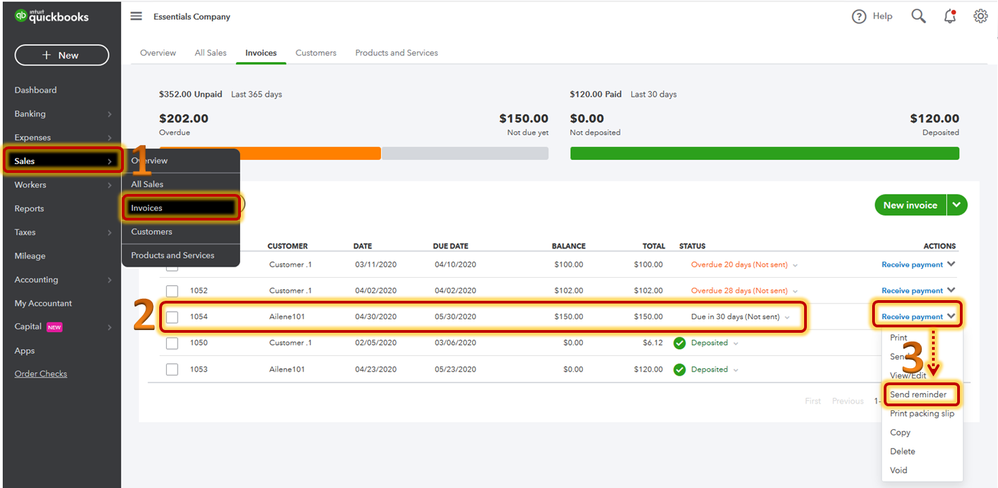Screen dimensions: 998x488
Task: Click customer Ailene101 in invoice 1054 row
Action: [x=286, y=317]
